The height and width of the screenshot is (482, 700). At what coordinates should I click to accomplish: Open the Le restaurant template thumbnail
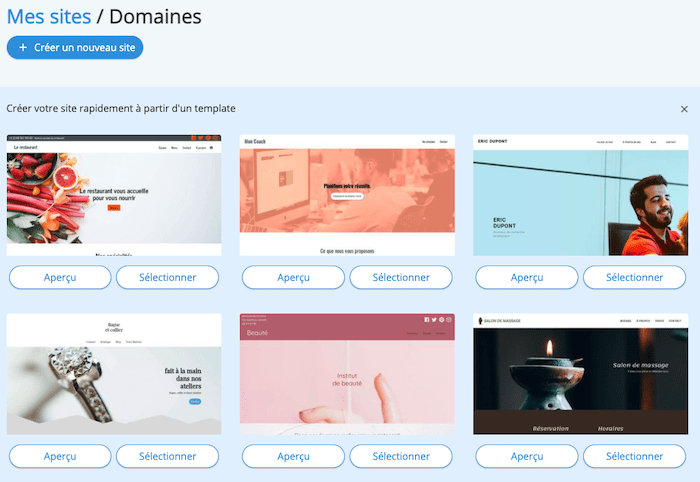114,195
